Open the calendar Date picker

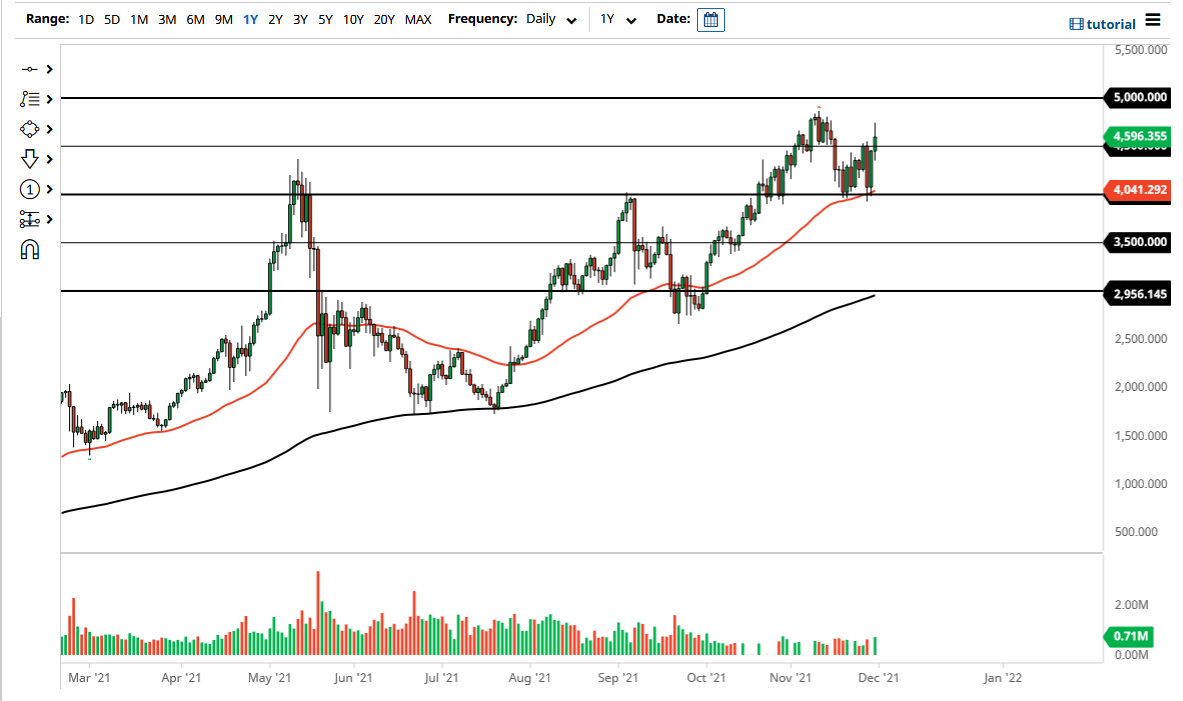710,19
